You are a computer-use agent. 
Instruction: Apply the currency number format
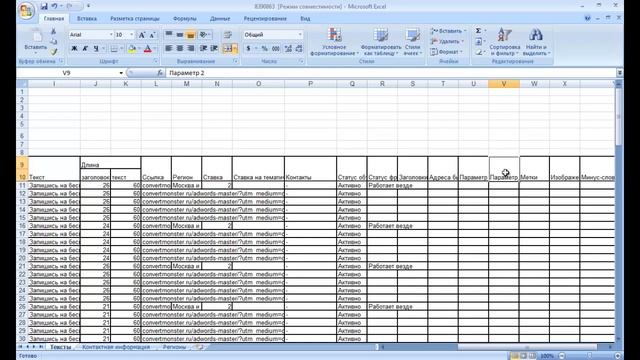point(248,49)
